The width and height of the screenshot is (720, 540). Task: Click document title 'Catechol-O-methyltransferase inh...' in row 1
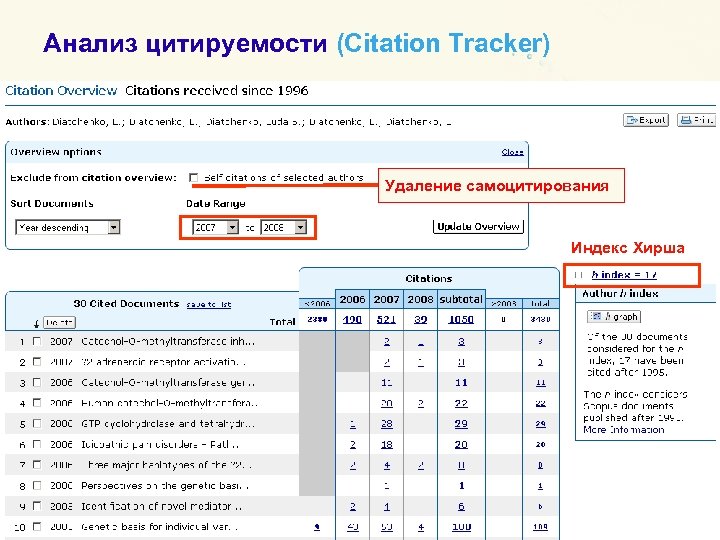168,341
